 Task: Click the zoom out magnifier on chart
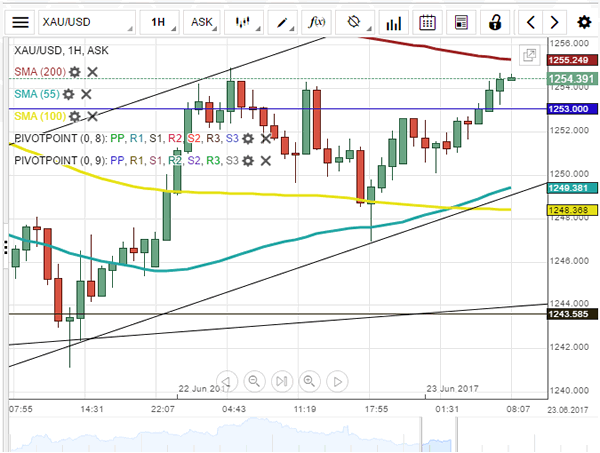click(x=254, y=380)
